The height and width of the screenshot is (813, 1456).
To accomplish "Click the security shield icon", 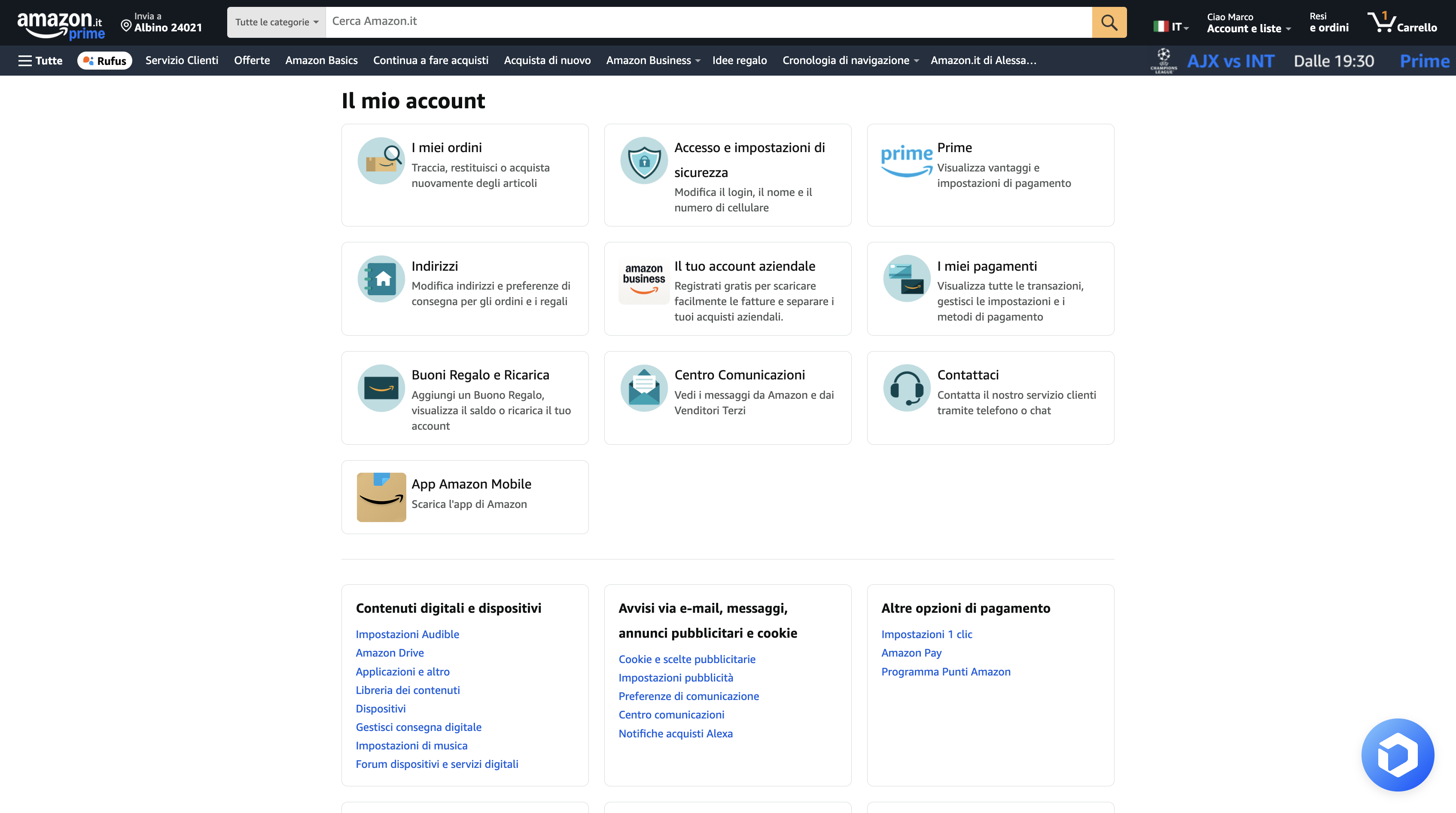I will coord(644,161).
